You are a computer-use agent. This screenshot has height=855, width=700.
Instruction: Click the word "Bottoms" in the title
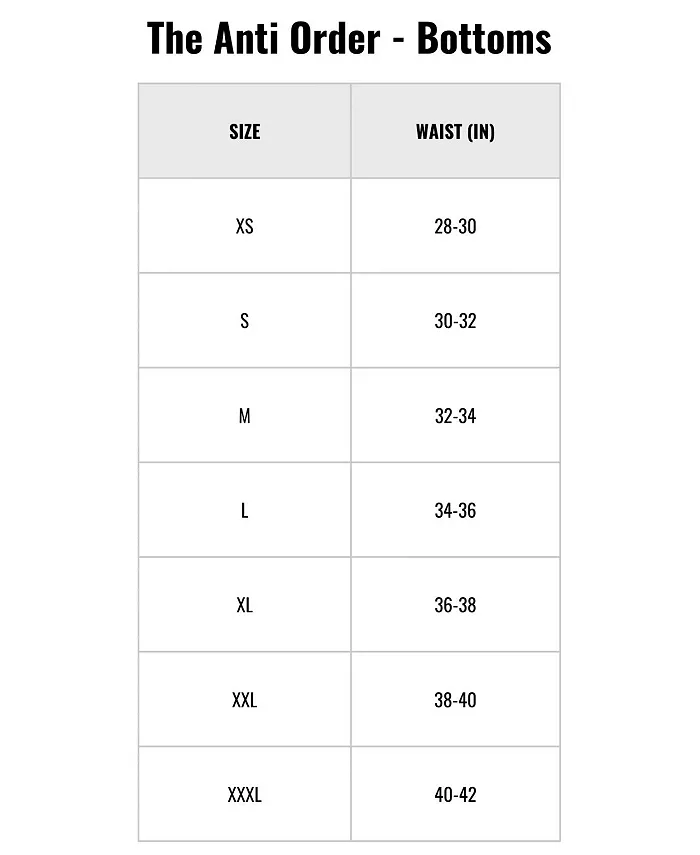click(484, 38)
